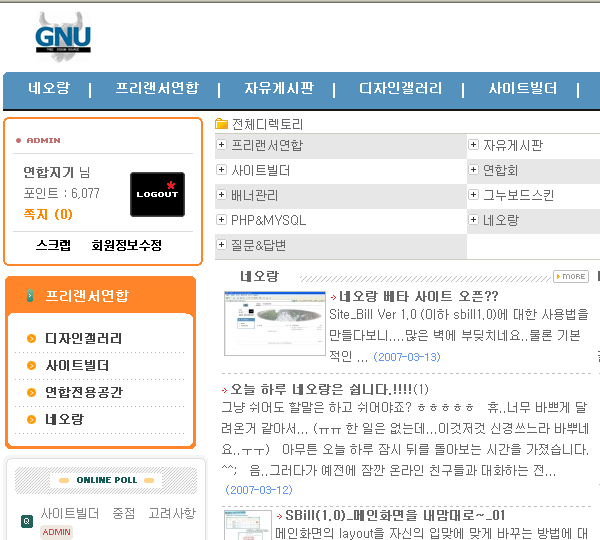Open the 쪽지 (0) messages link
The image size is (600, 540).
(x=48, y=214)
